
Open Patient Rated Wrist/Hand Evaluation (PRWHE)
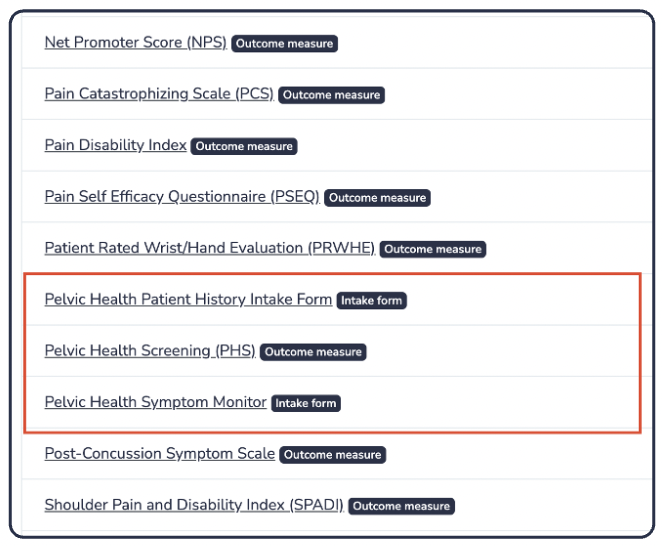(209, 248)
